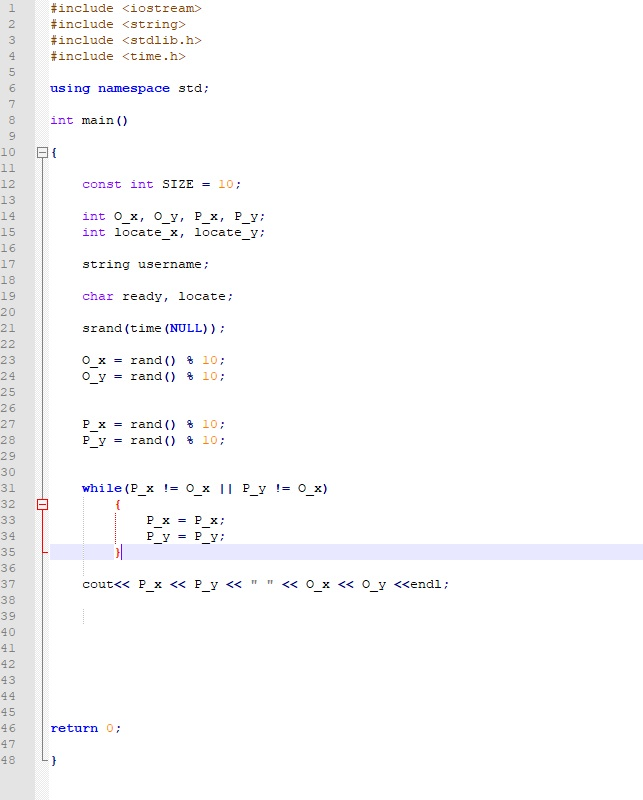This screenshot has height=800, width=643.
Task: Click on '#include <stdlib.h>' line
Action: 126,40
